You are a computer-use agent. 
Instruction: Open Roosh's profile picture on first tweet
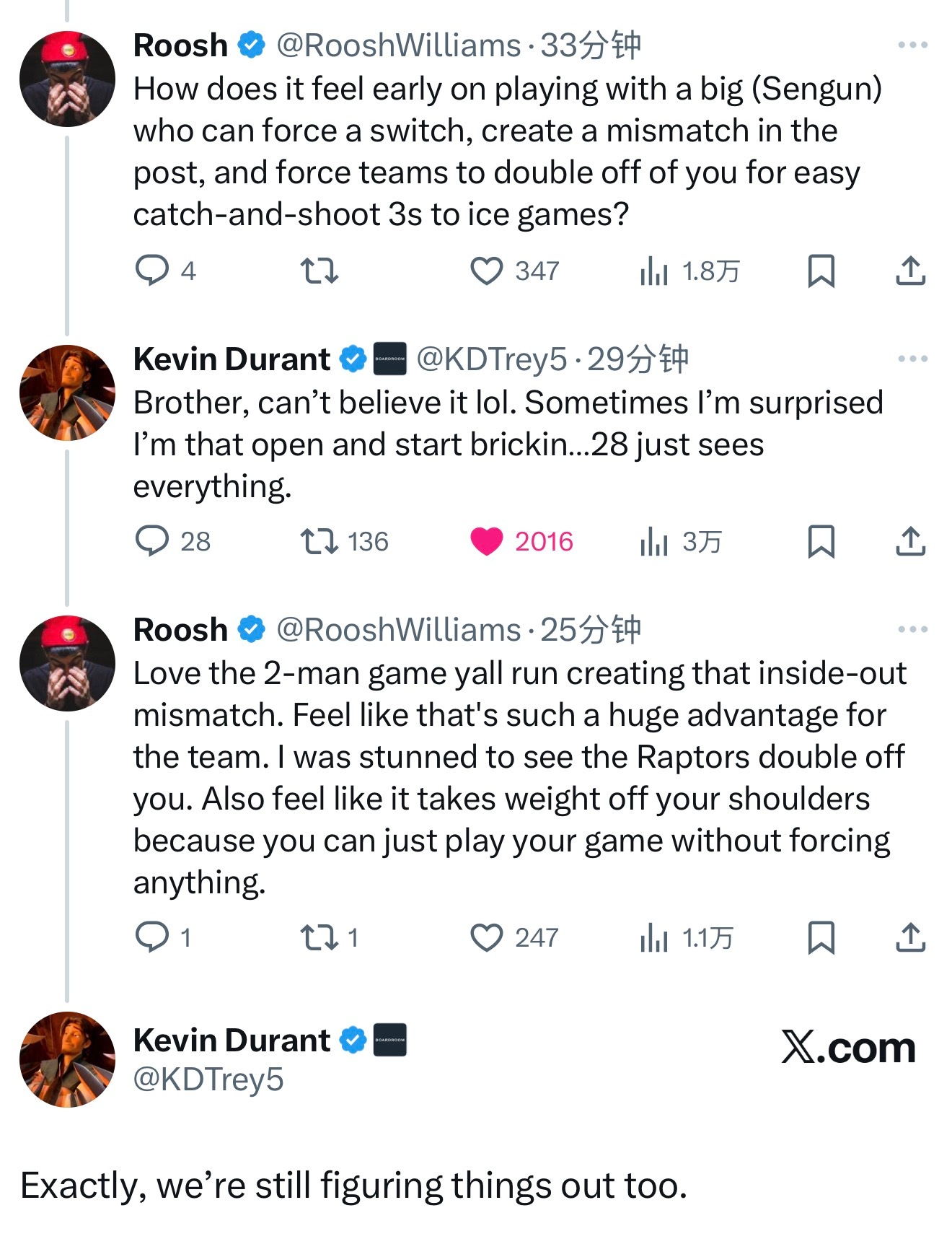(67, 79)
